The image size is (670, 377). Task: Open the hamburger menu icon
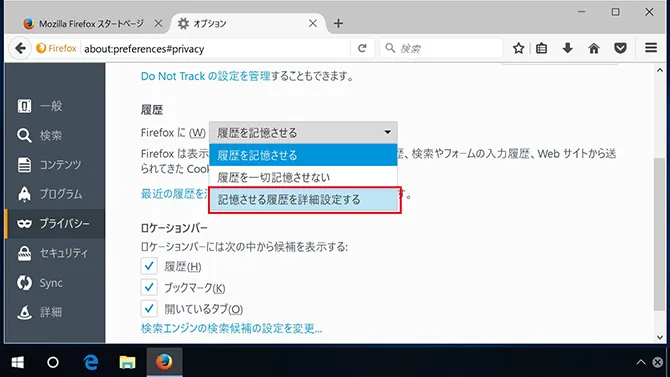(x=651, y=48)
